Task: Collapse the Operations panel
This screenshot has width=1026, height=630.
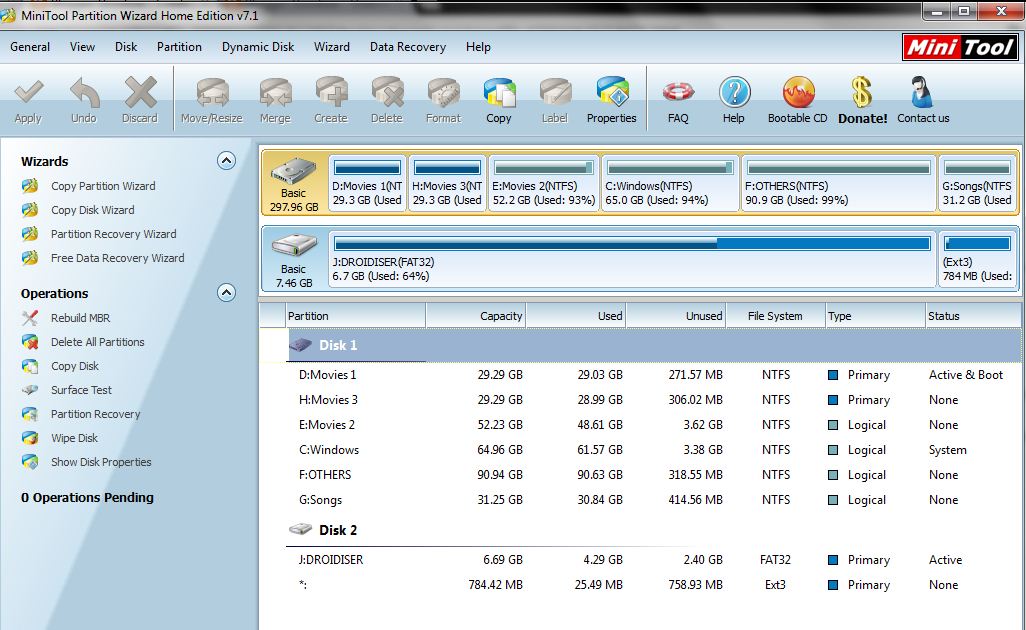Action: (228, 293)
